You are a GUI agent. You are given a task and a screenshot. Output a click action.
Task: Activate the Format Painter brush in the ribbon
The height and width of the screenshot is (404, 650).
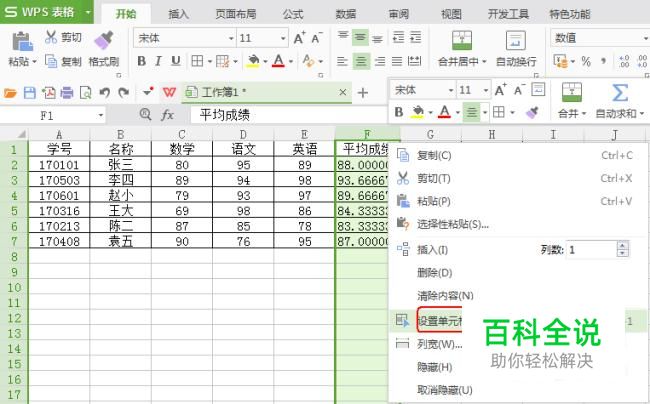[104, 40]
